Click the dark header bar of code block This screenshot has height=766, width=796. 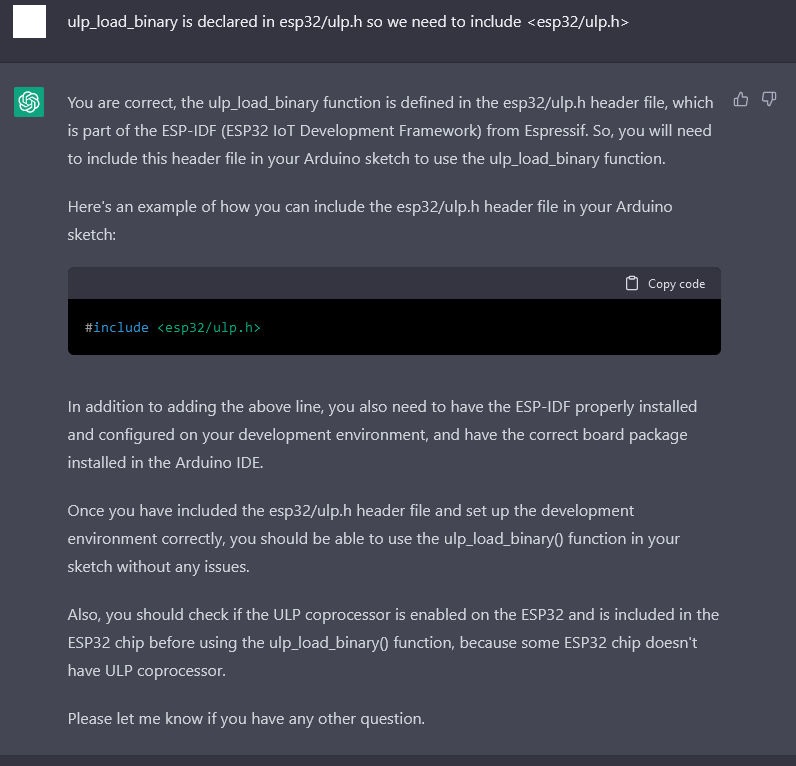394,283
